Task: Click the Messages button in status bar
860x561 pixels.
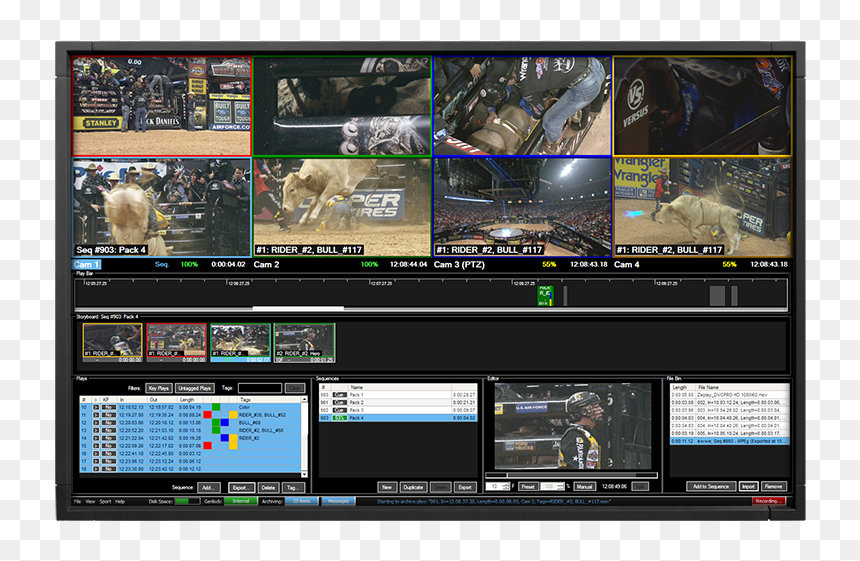Action: pos(338,501)
